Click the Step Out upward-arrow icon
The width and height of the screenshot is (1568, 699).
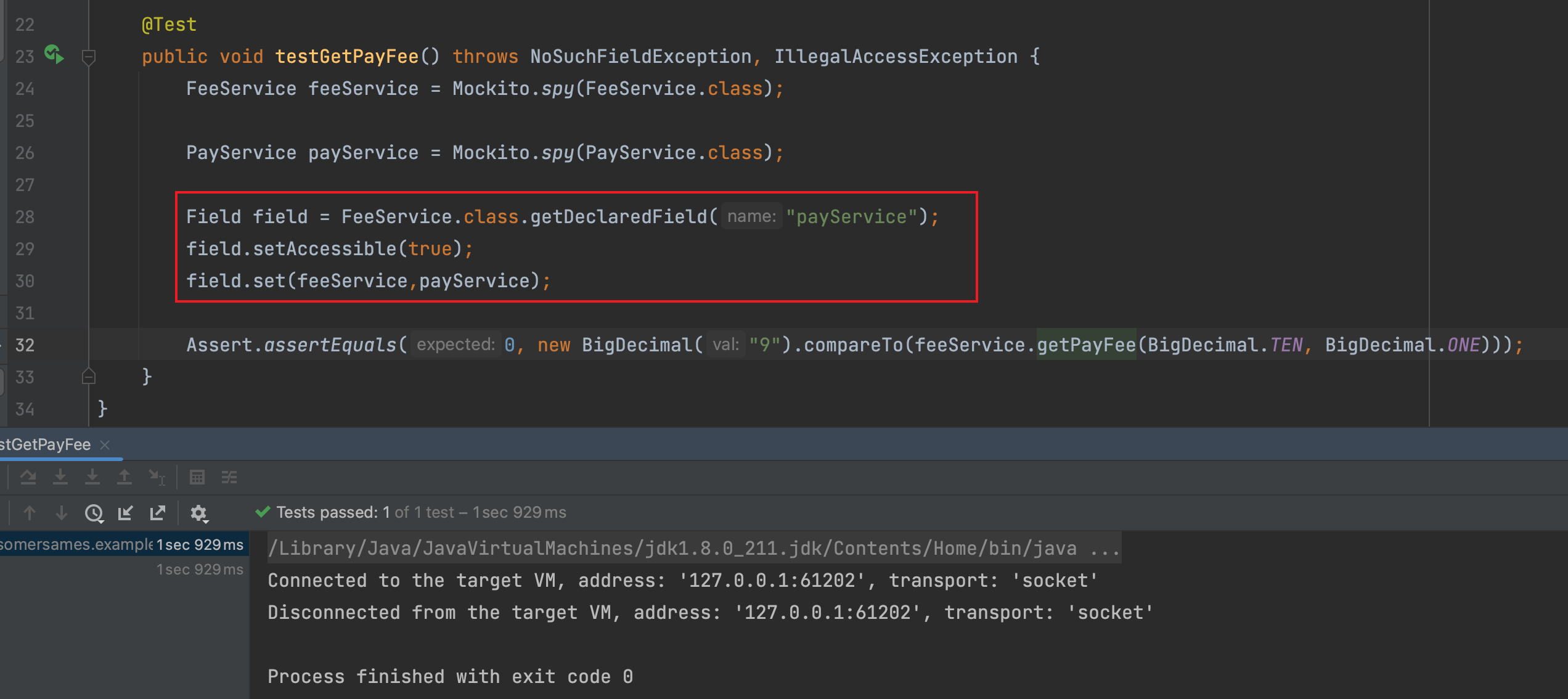(x=125, y=477)
